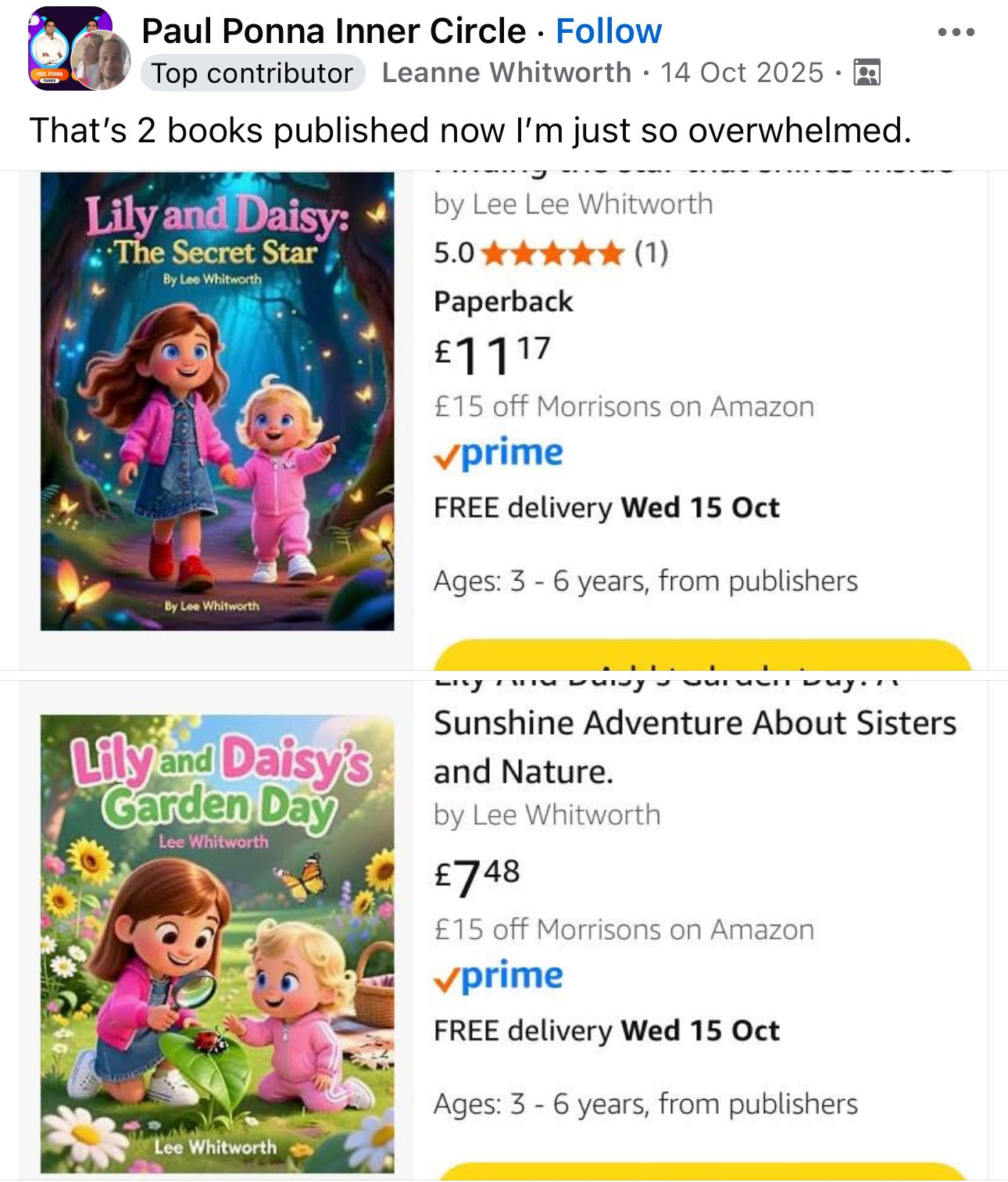1008x1182 pixels.
Task: Open Lily and Daisy Secret Star cover
Action: click(217, 401)
